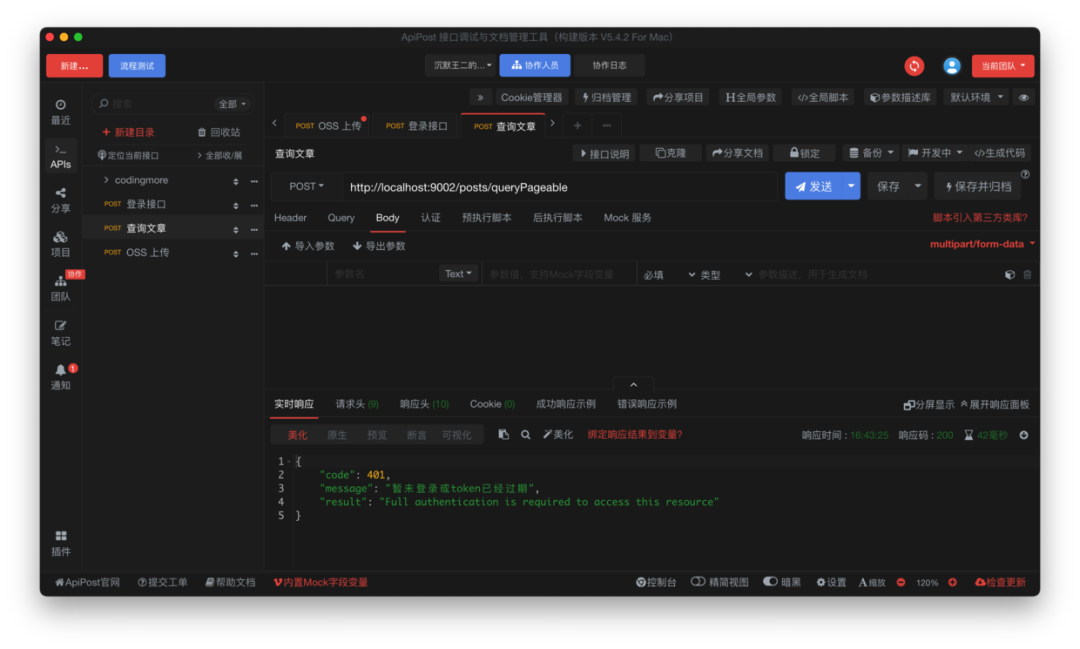Click the 绑定响应结果到变量 link

634,435
